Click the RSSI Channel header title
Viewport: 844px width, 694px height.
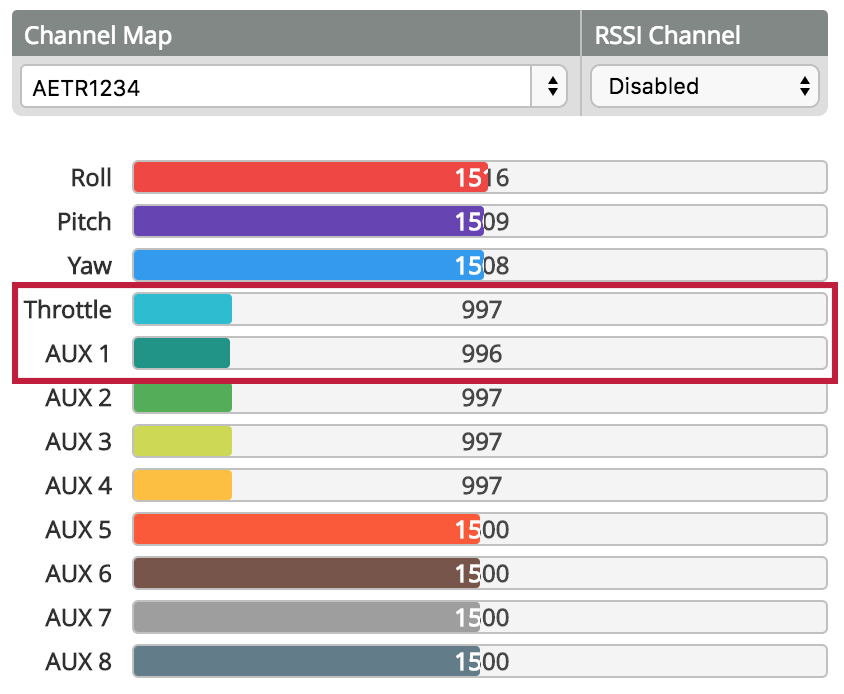point(668,36)
